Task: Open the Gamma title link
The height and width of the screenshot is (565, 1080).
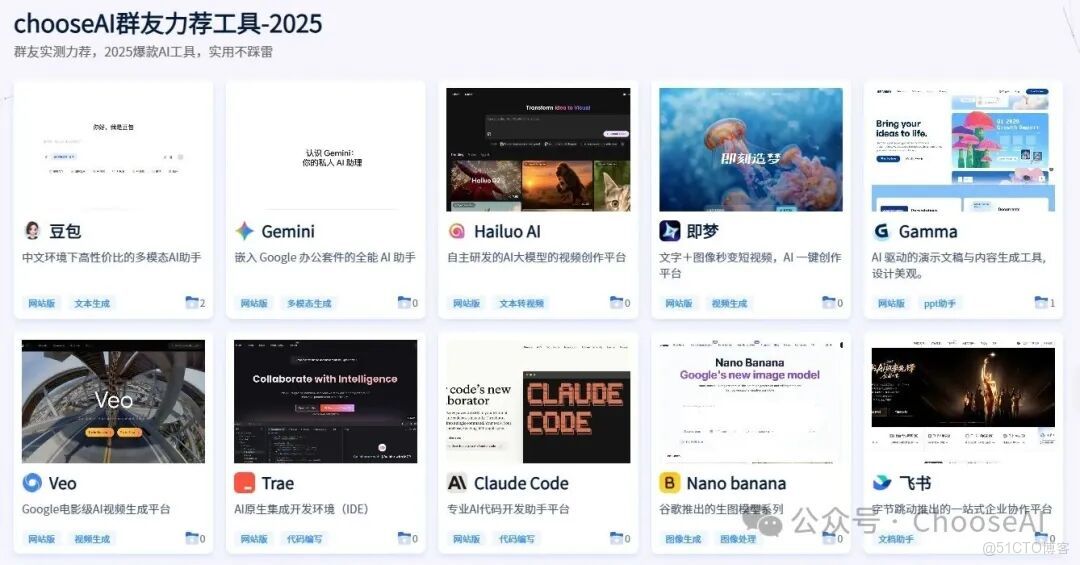Action: [928, 232]
